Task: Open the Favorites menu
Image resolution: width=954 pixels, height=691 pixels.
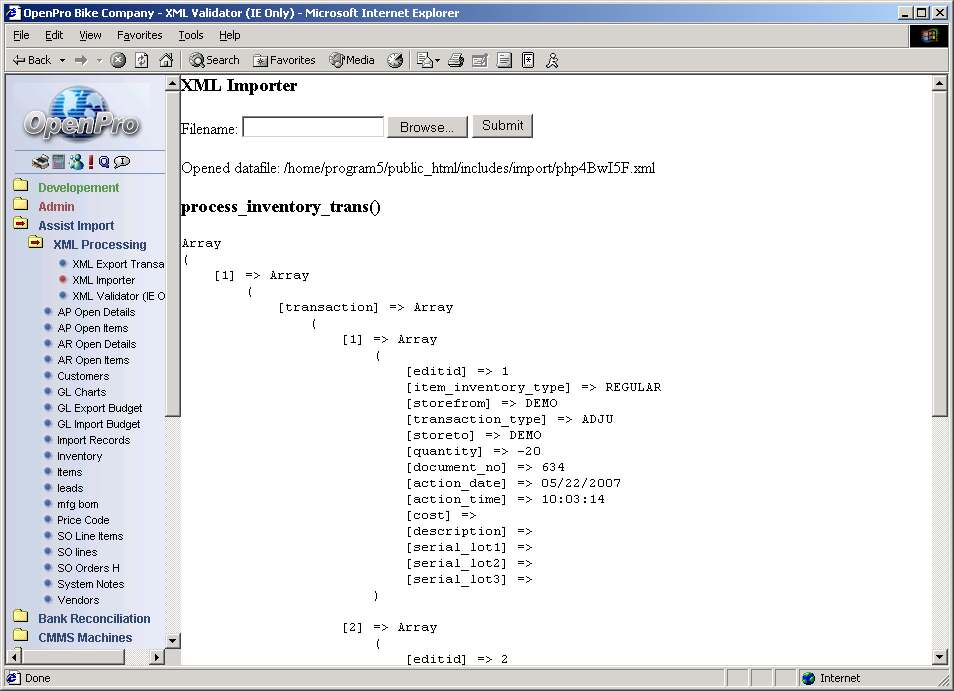Action: 139,35
